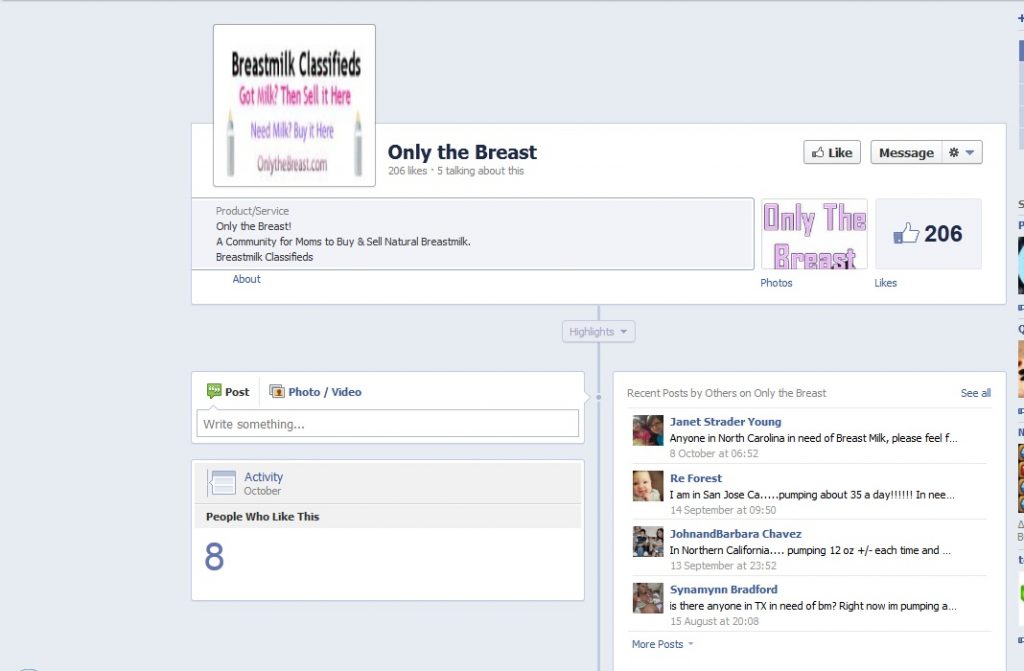Expand the Highlights dropdown
This screenshot has width=1024, height=671.
[x=598, y=332]
